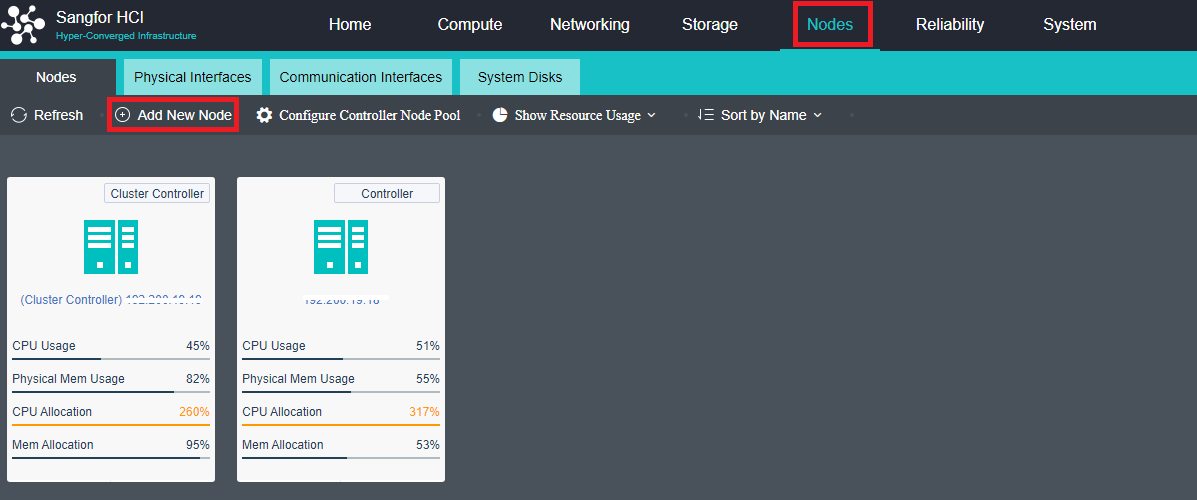This screenshot has width=1197, height=500.
Task: Click the gear icon of Configure Controller Node Pool
Action: [x=264, y=115]
